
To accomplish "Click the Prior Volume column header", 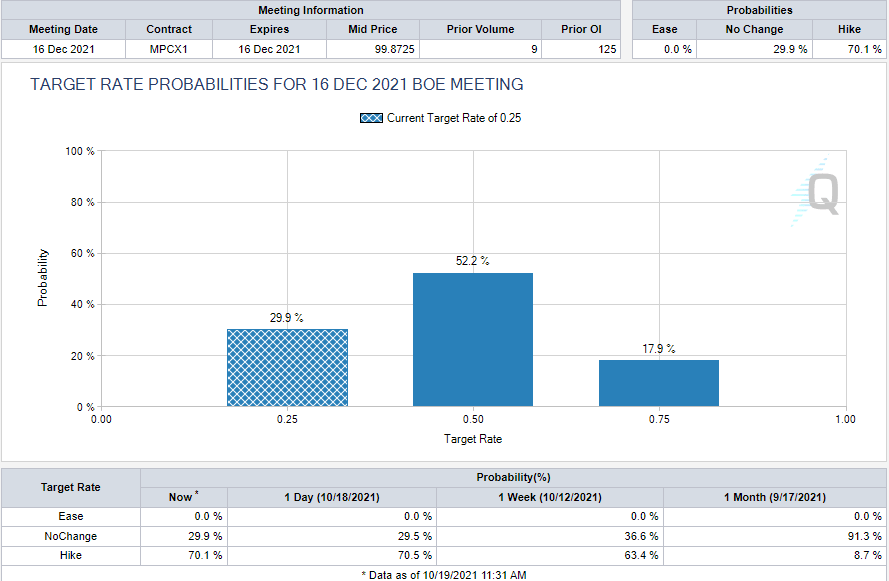I will [x=480, y=29].
